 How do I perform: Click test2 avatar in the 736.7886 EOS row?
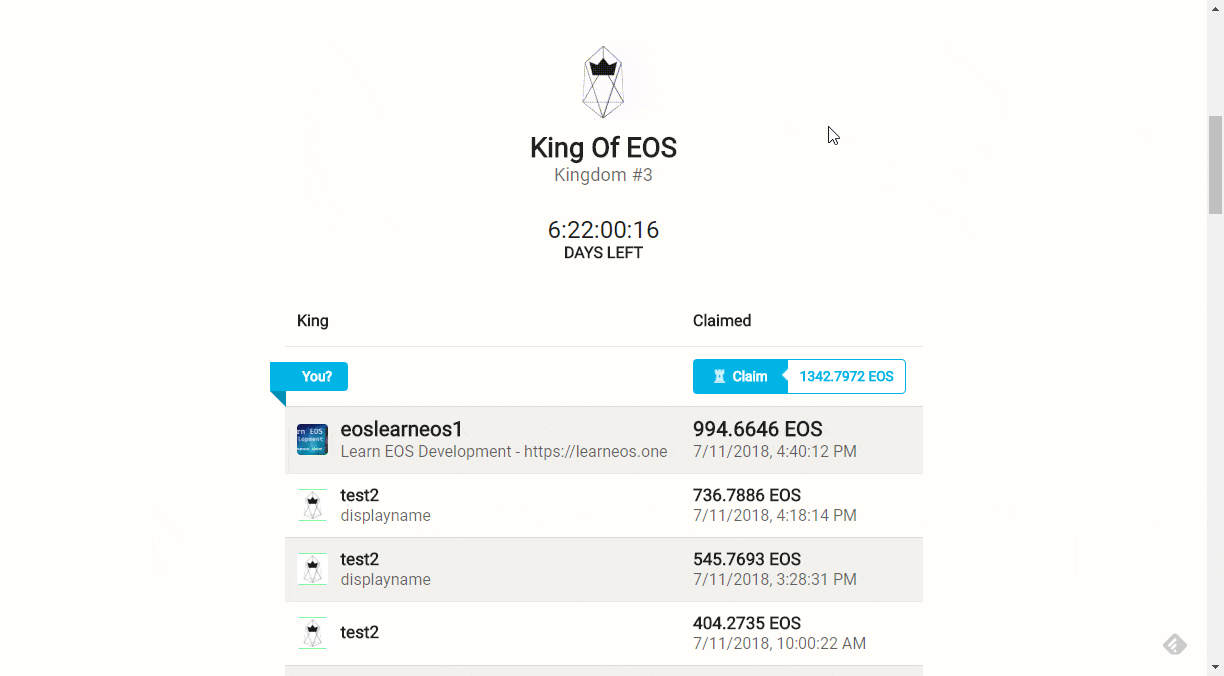click(x=312, y=505)
